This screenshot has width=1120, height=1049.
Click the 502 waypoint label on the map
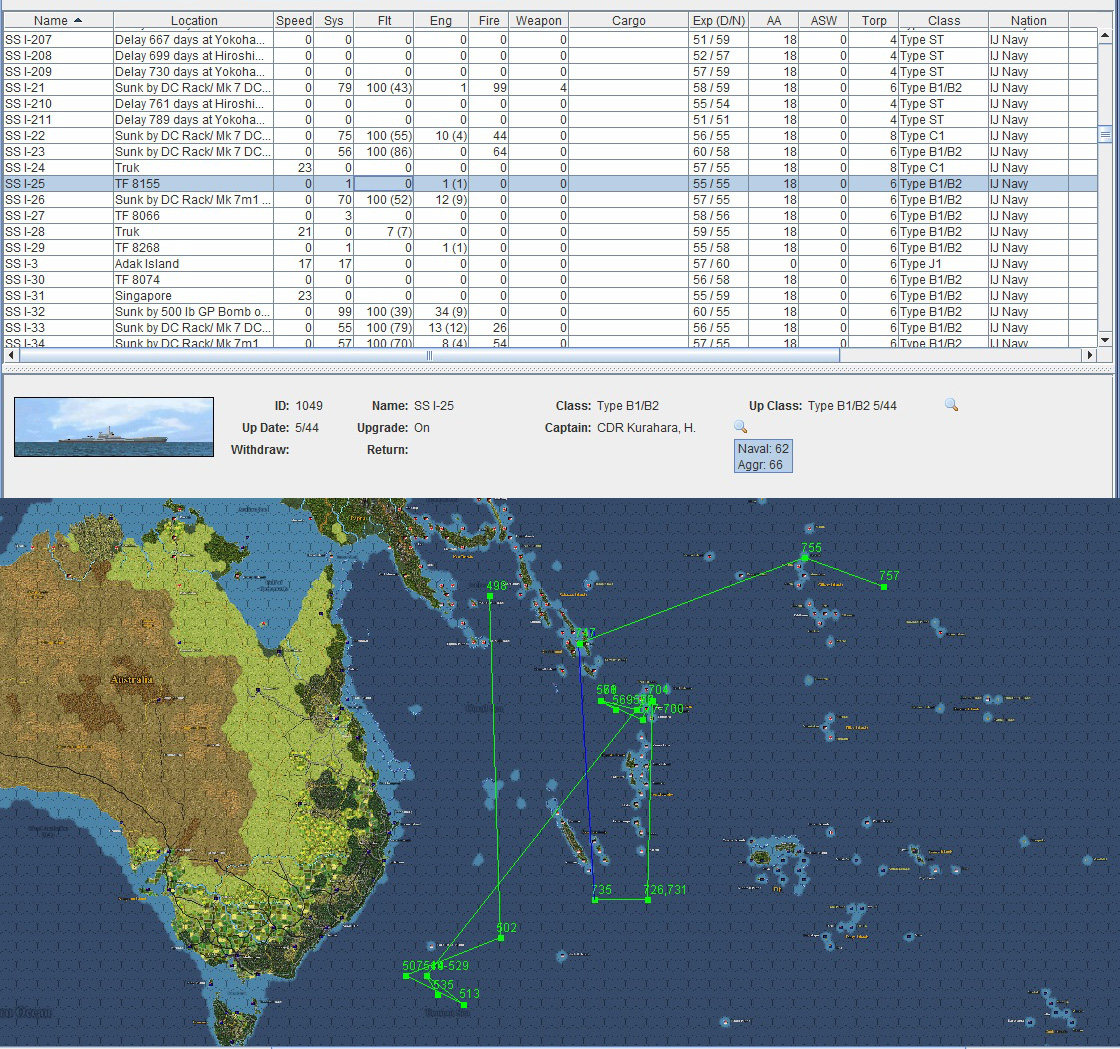tap(506, 928)
